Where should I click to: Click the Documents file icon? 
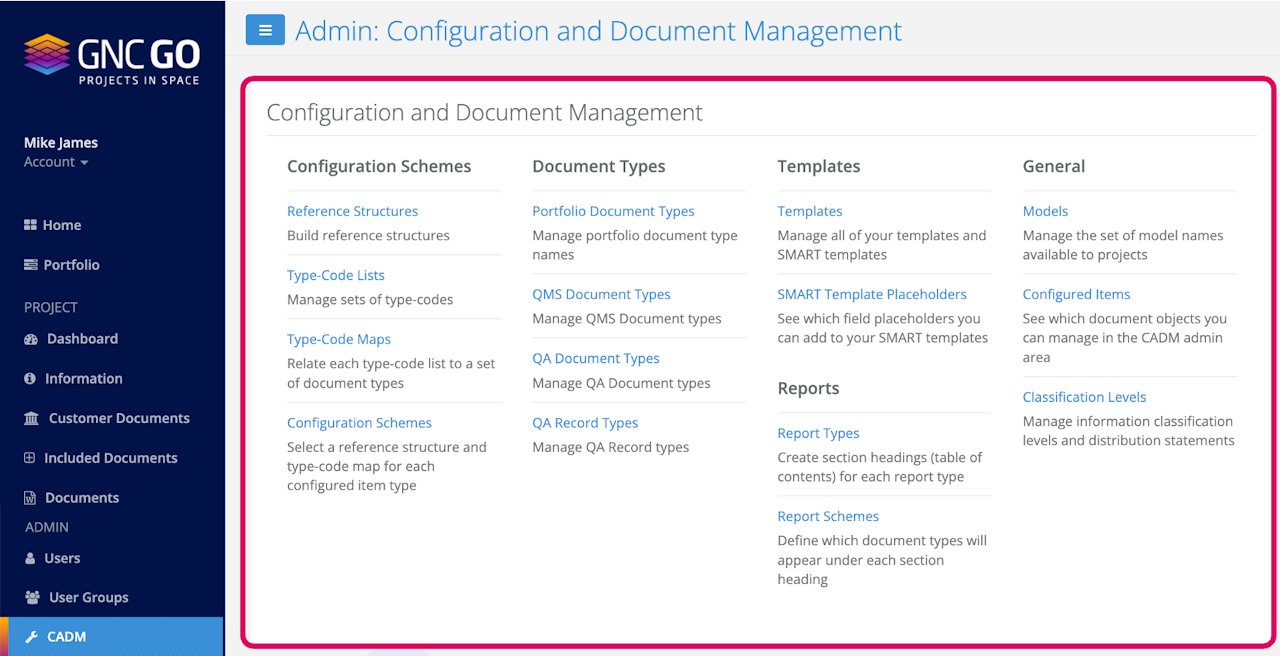click(x=30, y=498)
